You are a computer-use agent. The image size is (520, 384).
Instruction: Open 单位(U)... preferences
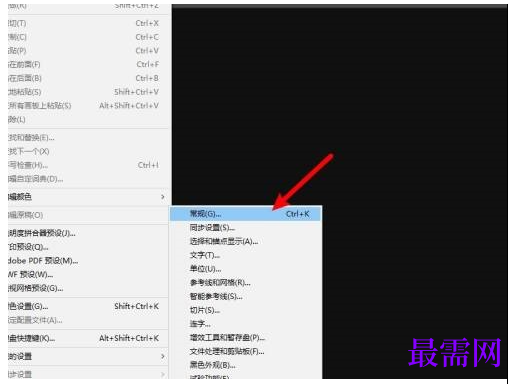[246, 269]
